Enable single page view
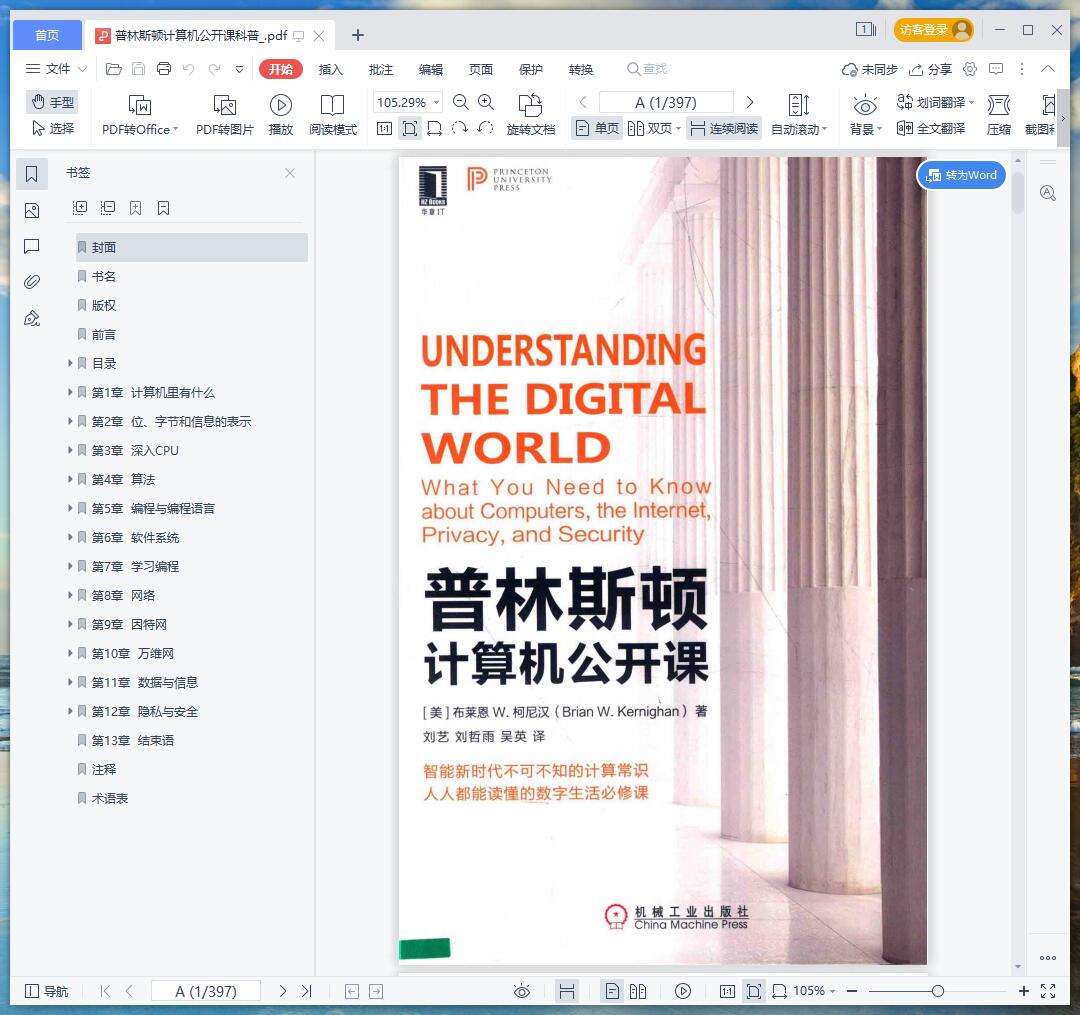 [x=596, y=128]
